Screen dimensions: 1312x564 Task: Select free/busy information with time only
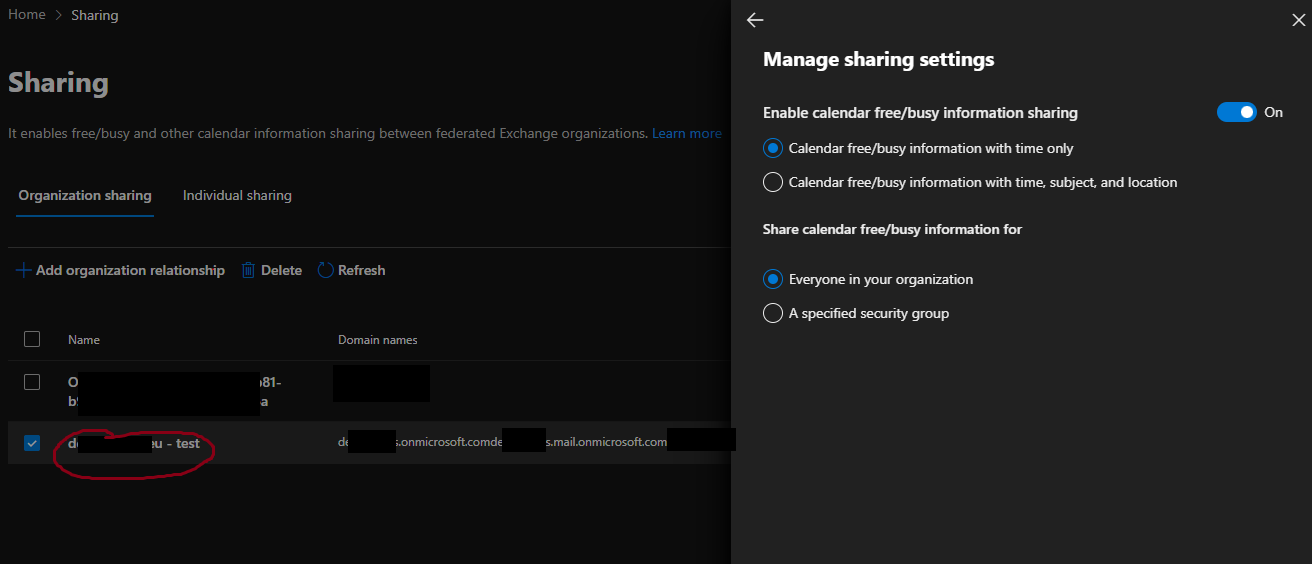pos(772,148)
